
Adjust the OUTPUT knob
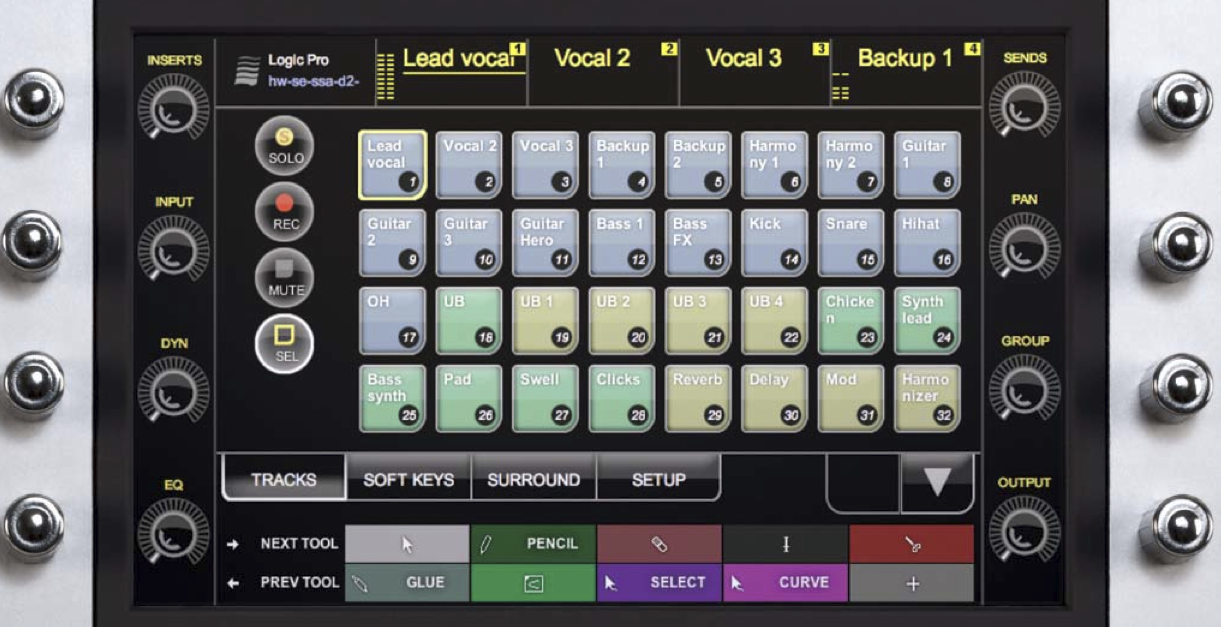click(1024, 530)
